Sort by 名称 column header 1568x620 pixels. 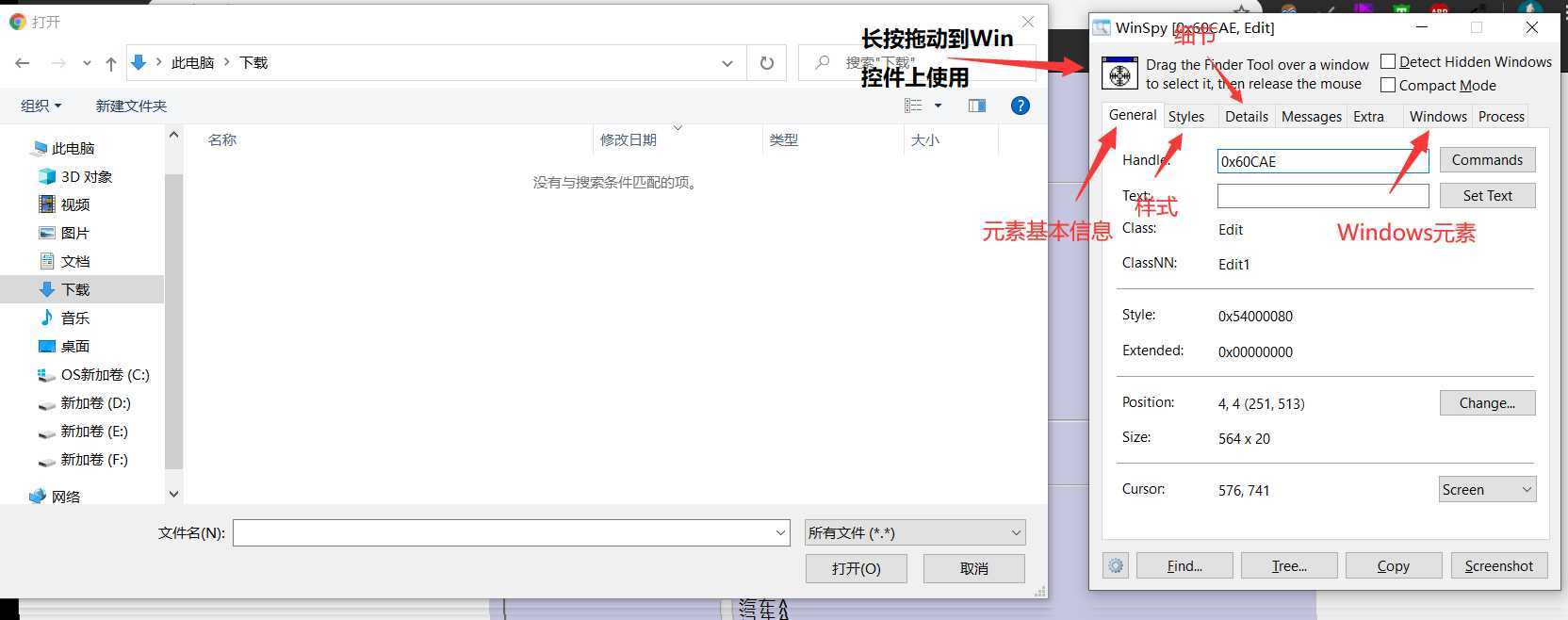222,139
